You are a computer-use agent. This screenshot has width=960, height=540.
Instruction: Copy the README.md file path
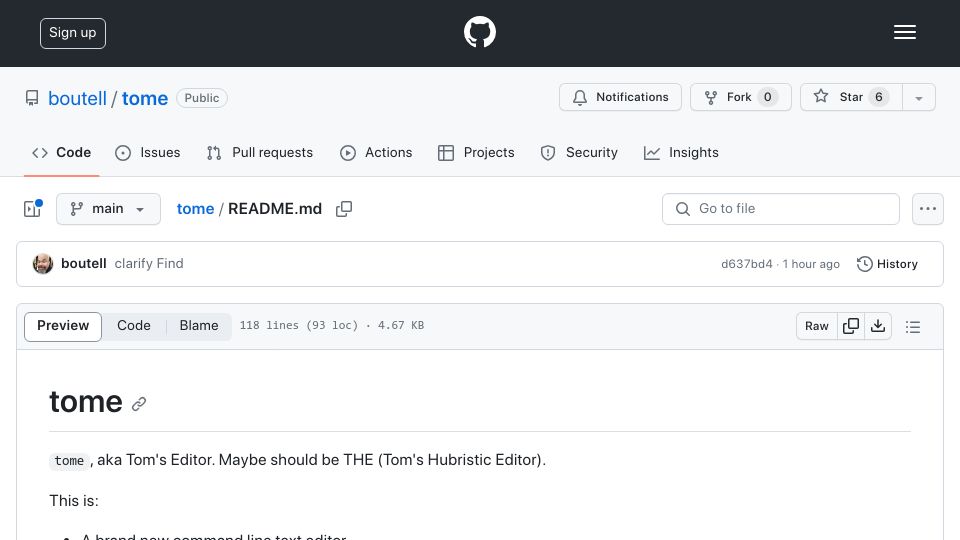[344, 209]
